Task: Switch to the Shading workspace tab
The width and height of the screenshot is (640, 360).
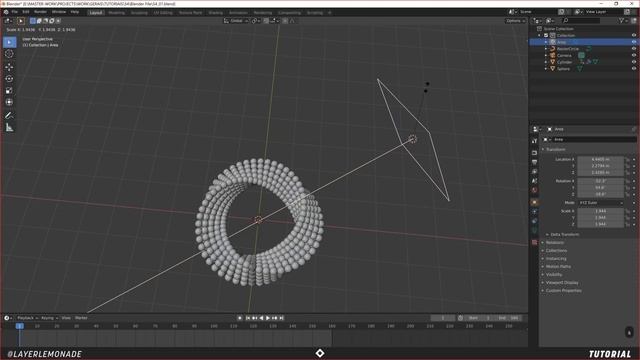Action: click(x=216, y=13)
